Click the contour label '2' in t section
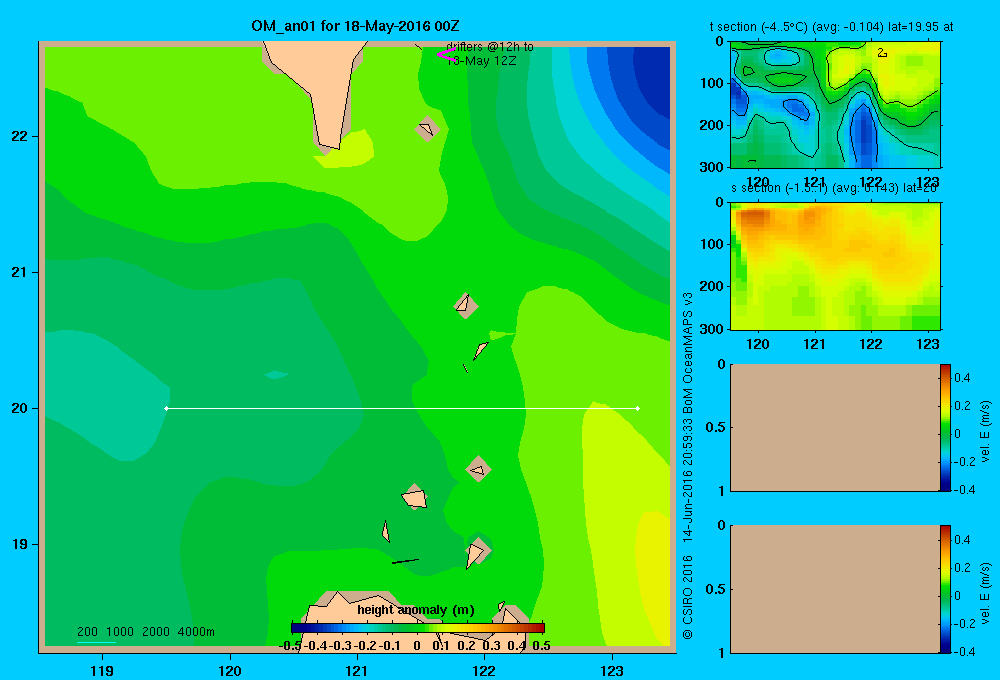Image resolution: width=1000 pixels, height=680 pixels. [881, 53]
